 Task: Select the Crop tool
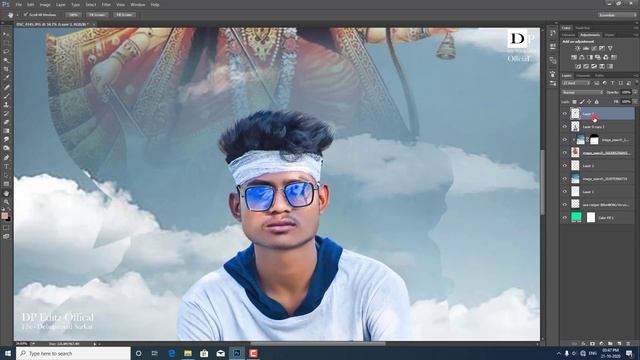click(x=6, y=69)
